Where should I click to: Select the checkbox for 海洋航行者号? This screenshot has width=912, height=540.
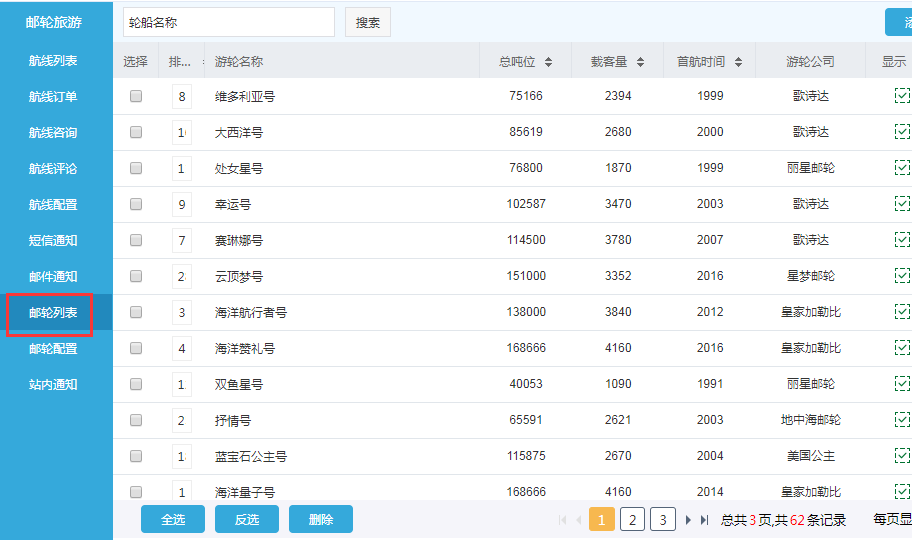pos(136,312)
